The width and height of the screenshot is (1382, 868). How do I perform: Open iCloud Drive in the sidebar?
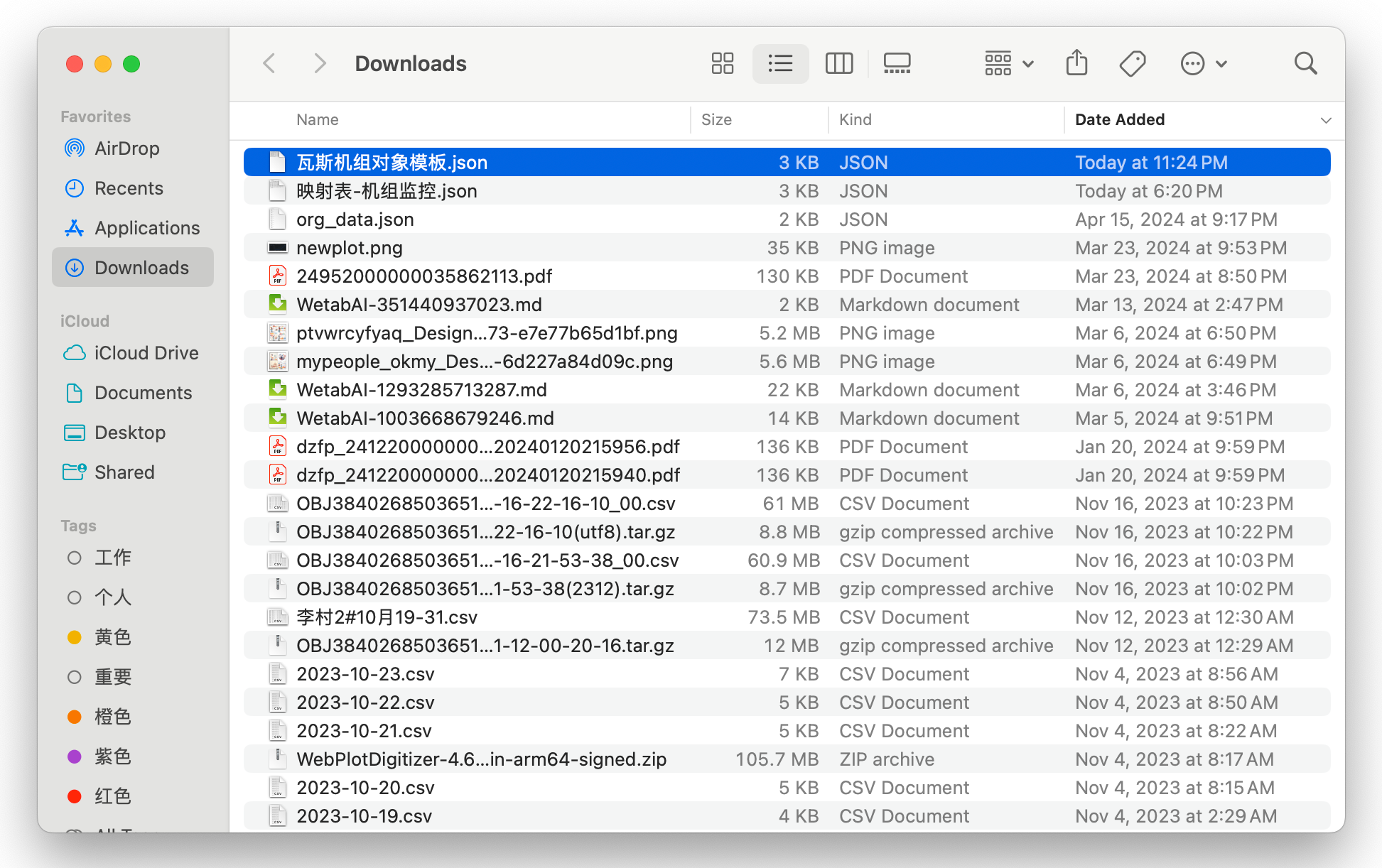(x=146, y=353)
